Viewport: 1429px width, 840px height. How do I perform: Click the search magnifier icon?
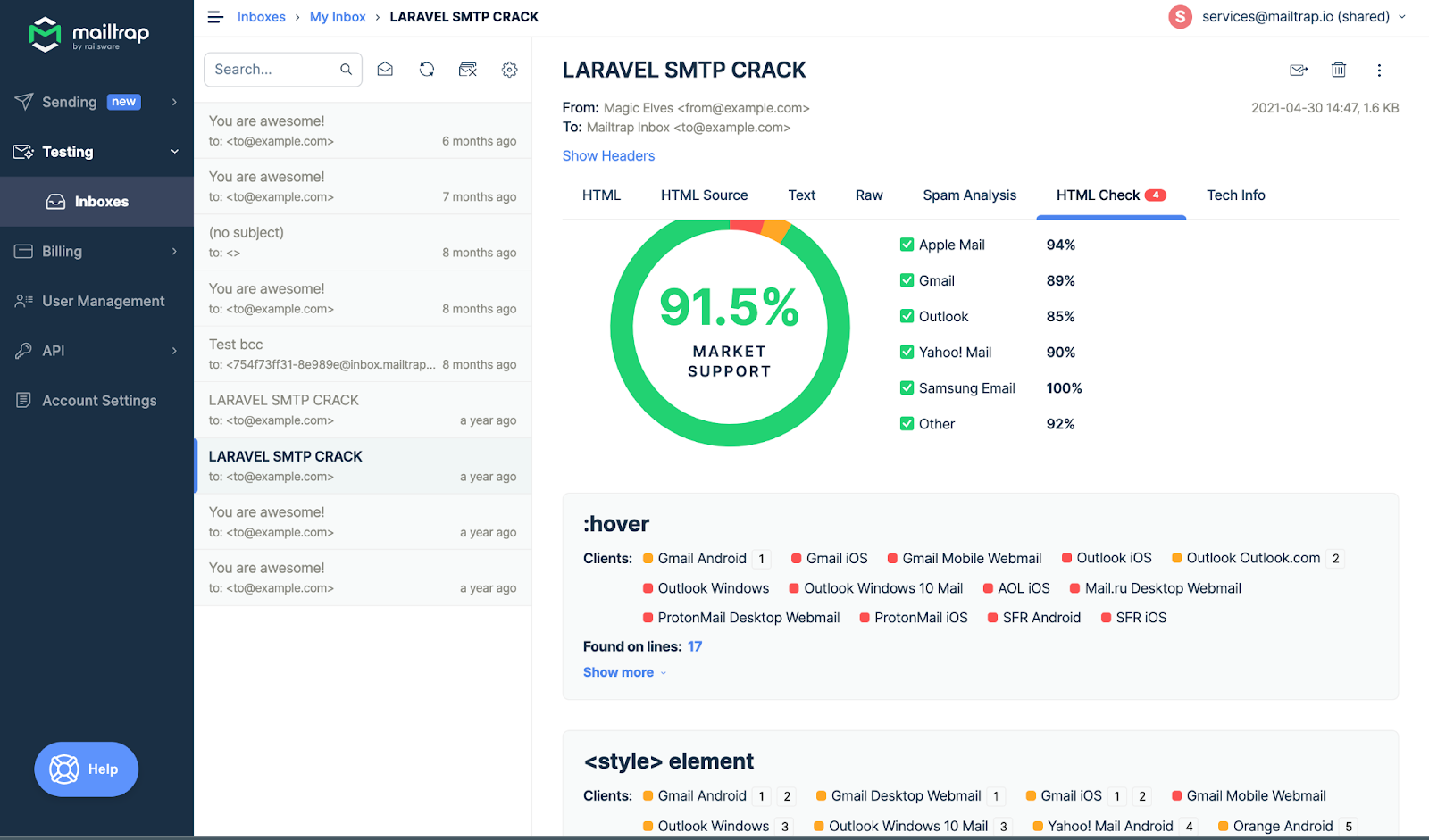click(x=346, y=70)
